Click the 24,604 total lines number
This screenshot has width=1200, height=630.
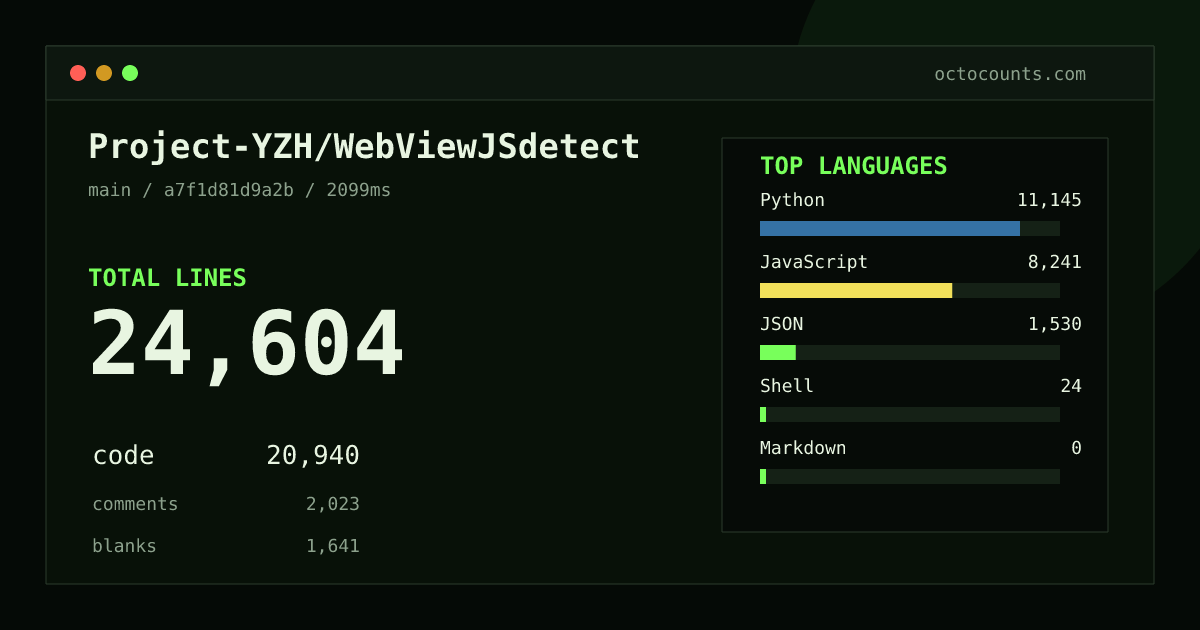pos(246,344)
